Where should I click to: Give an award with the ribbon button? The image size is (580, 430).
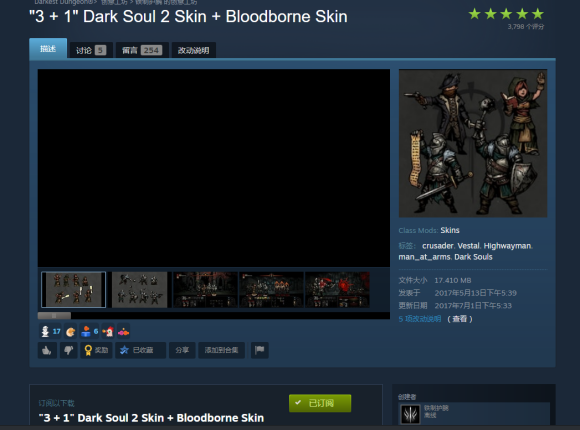[96, 350]
